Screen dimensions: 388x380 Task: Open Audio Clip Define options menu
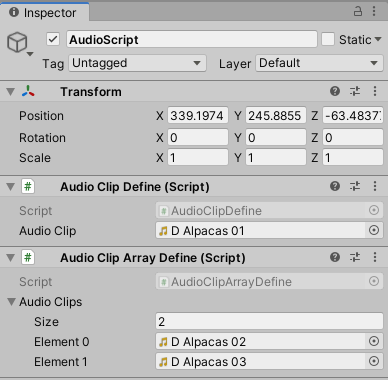click(x=375, y=186)
